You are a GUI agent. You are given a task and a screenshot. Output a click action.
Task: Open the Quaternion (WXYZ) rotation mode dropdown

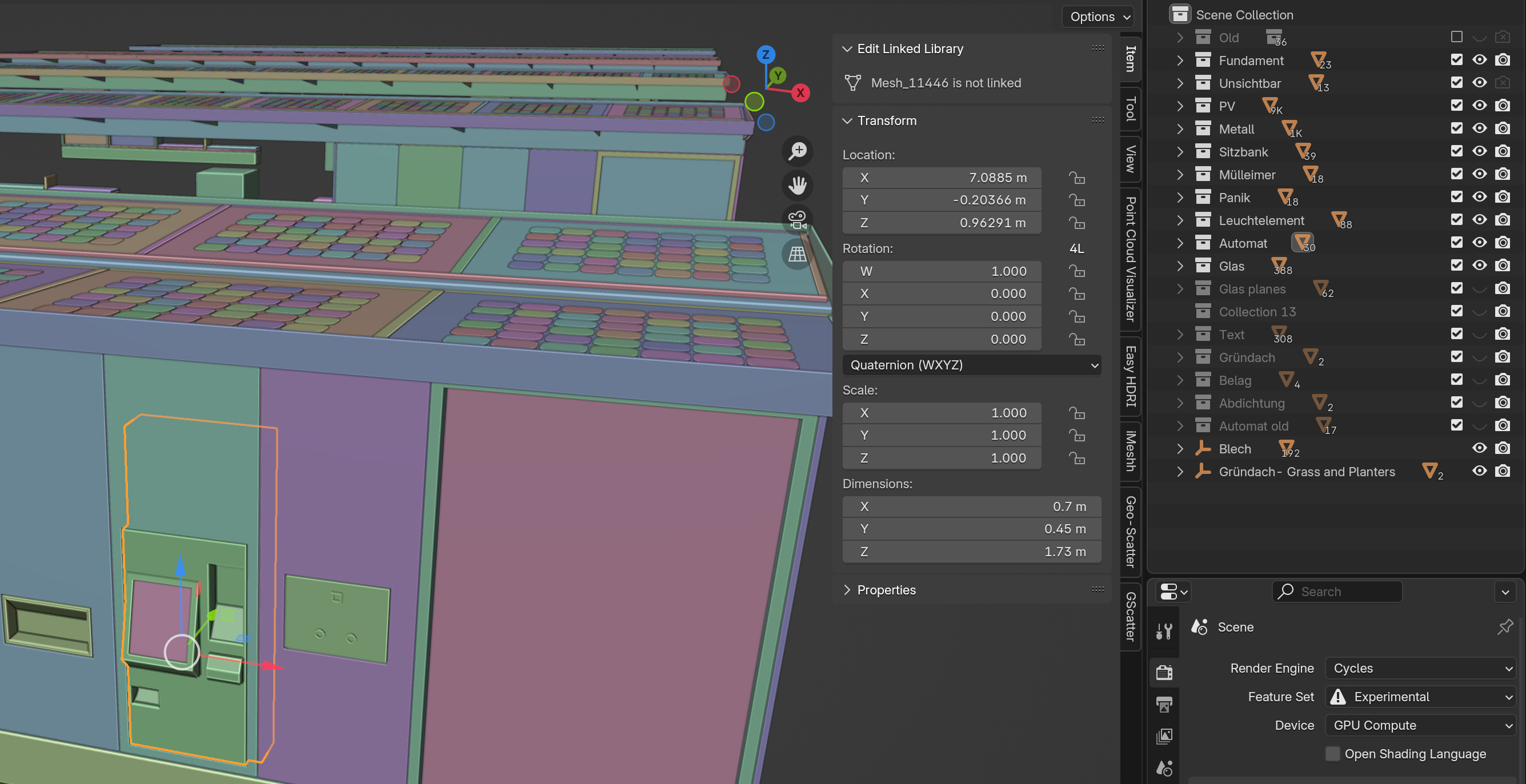click(x=971, y=365)
